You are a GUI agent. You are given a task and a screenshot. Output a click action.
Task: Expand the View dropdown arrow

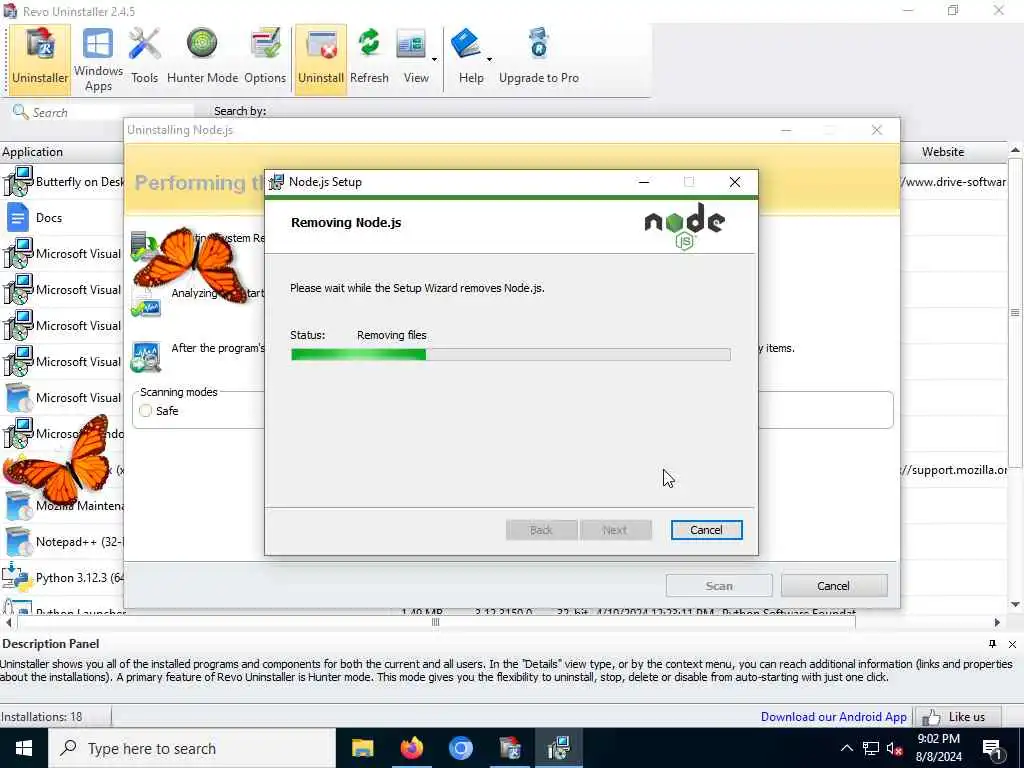(434, 59)
